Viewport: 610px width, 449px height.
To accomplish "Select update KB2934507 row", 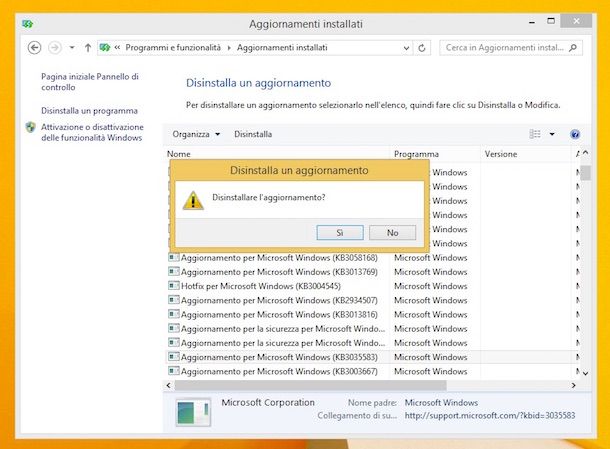I will pyautogui.click(x=373, y=300).
